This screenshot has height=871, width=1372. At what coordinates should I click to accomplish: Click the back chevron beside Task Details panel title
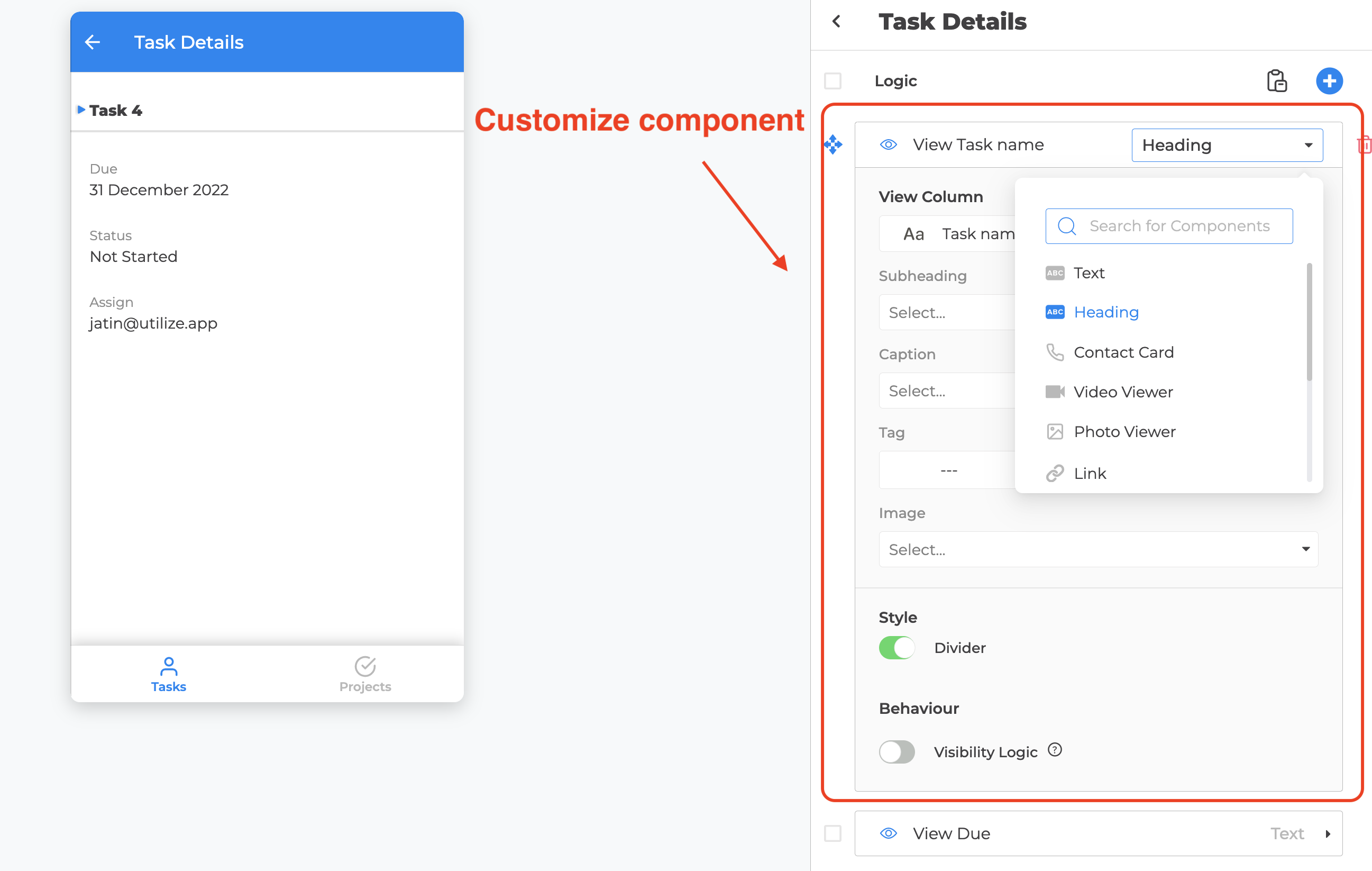pyautogui.click(x=836, y=22)
